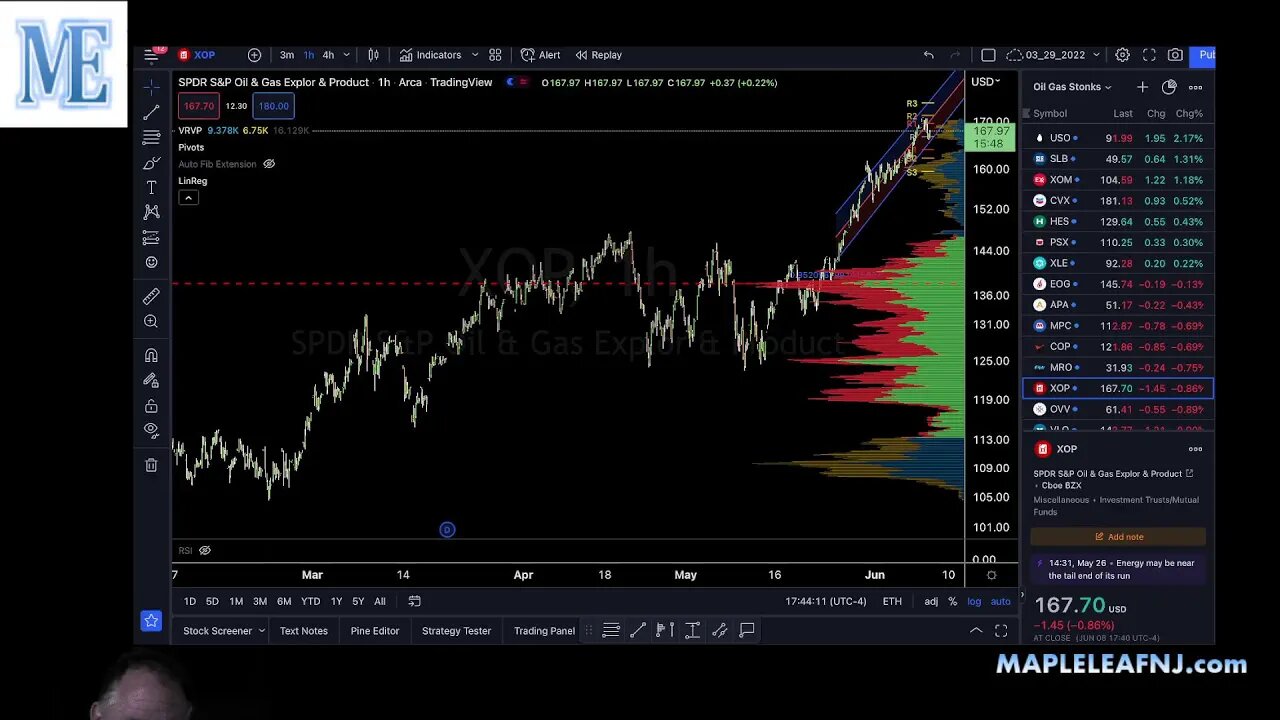Take a chart snapshot with camera icon
1280x720 pixels.
1175,55
